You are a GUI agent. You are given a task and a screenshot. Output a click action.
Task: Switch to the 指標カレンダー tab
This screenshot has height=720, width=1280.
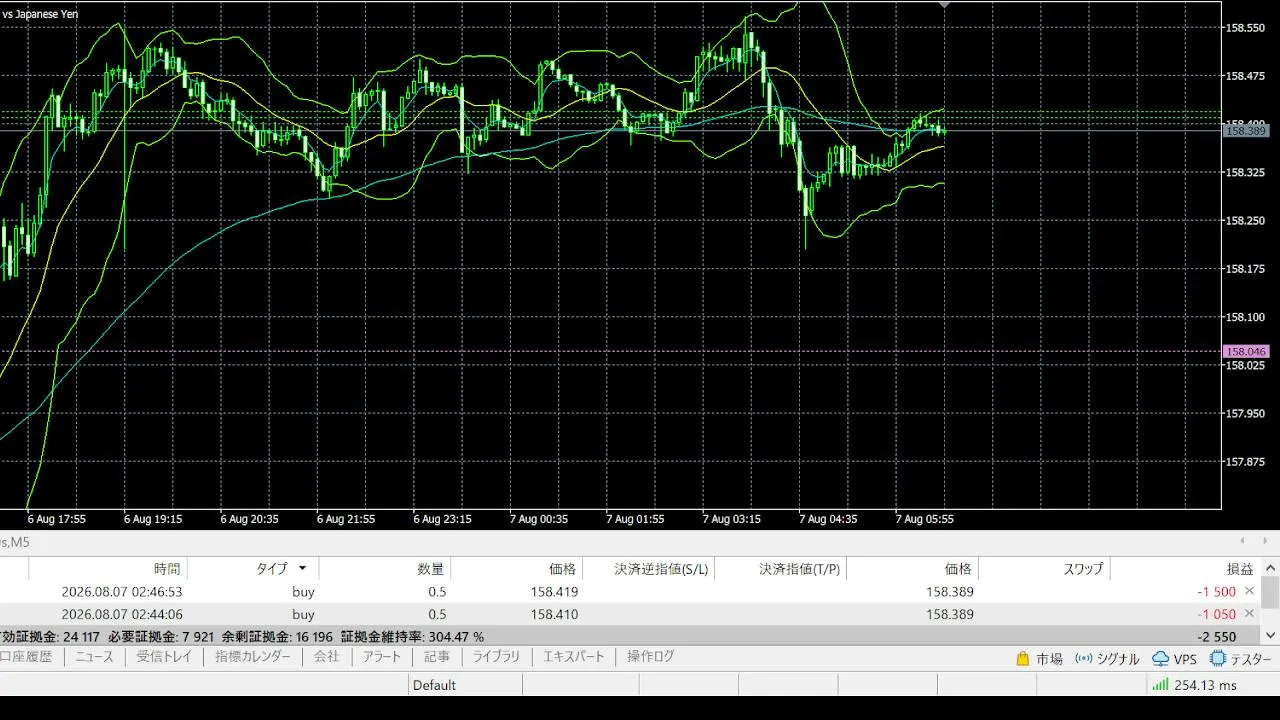click(253, 657)
